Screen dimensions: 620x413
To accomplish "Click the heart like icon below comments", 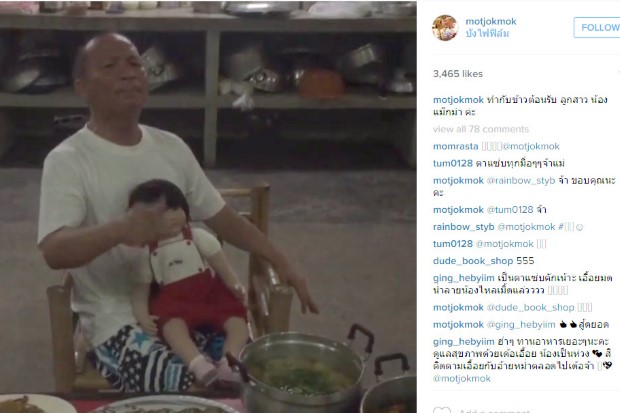I will click(x=442, y=410).
